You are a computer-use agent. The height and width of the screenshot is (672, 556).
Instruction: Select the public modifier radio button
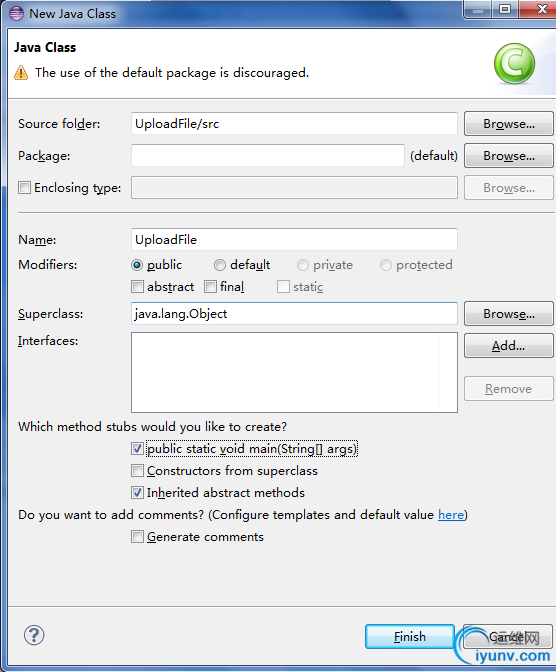tap(137, 265)
